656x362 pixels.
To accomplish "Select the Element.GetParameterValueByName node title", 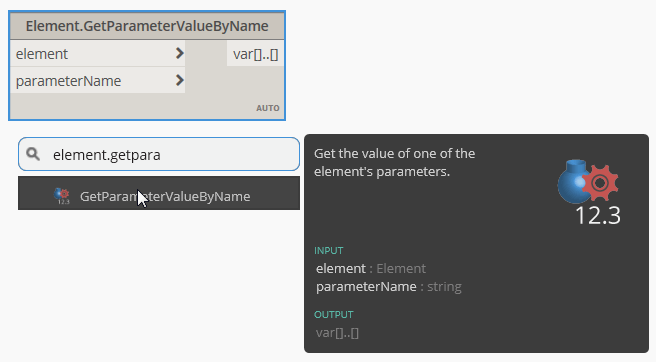I will 147,26.
